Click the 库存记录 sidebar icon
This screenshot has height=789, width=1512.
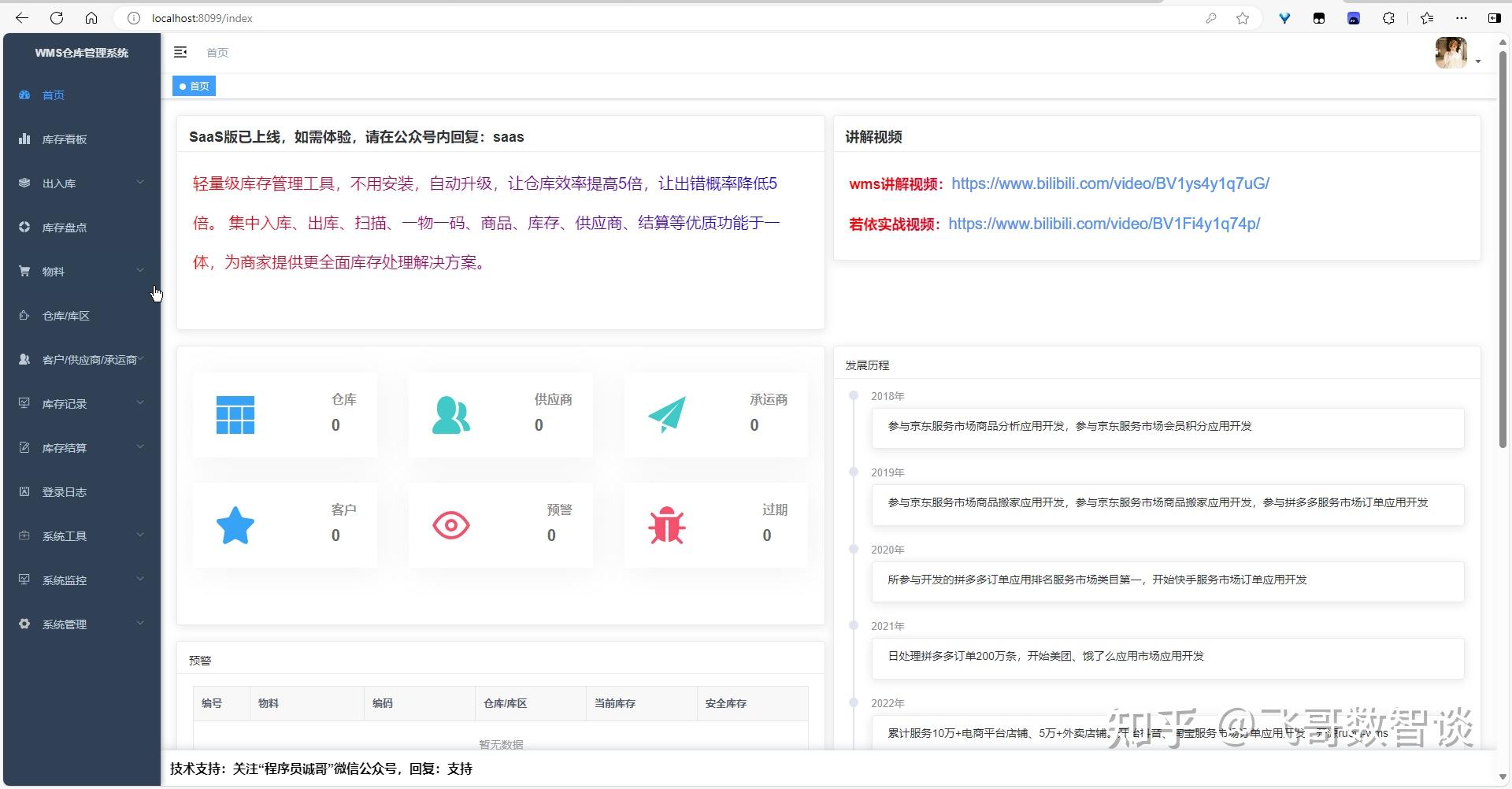(x=24, y=404)
